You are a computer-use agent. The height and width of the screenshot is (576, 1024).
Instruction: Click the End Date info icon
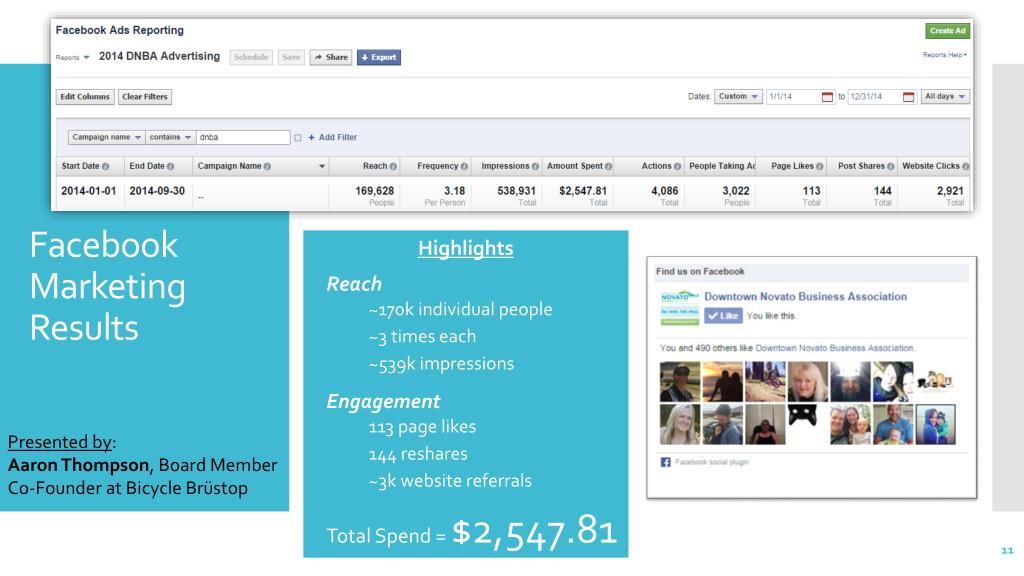(x=170, y=167)
